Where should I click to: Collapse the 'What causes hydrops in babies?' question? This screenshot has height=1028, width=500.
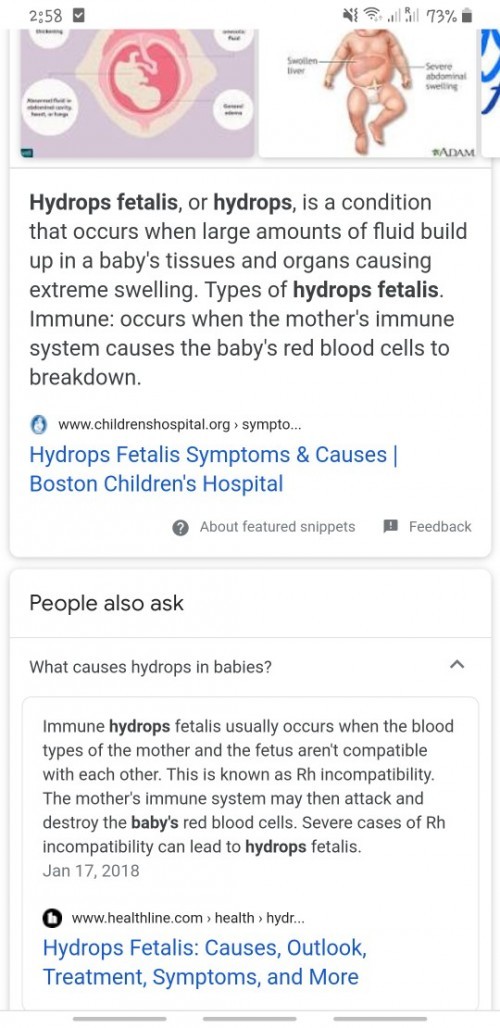coord(457,665)
